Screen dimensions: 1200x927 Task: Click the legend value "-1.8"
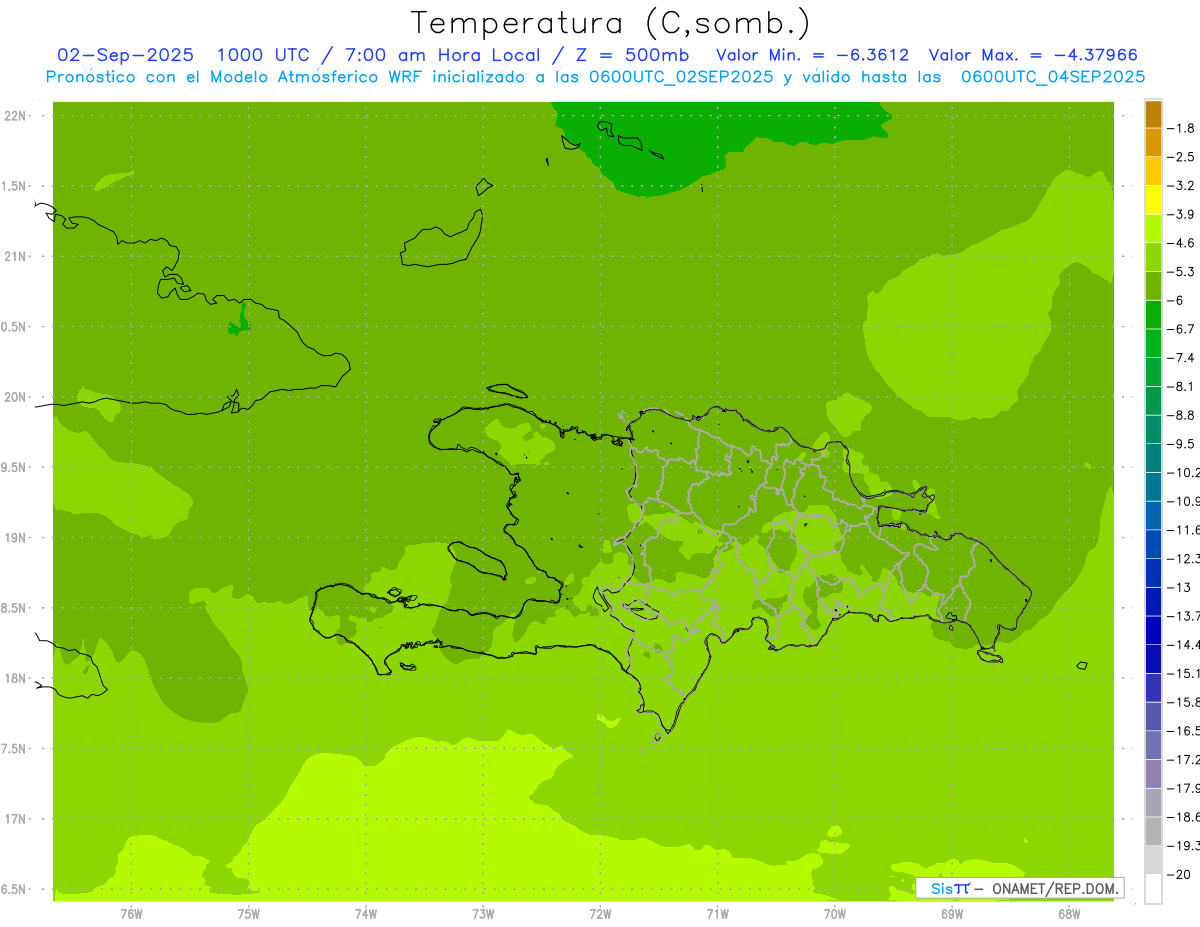click(1181, 128)
